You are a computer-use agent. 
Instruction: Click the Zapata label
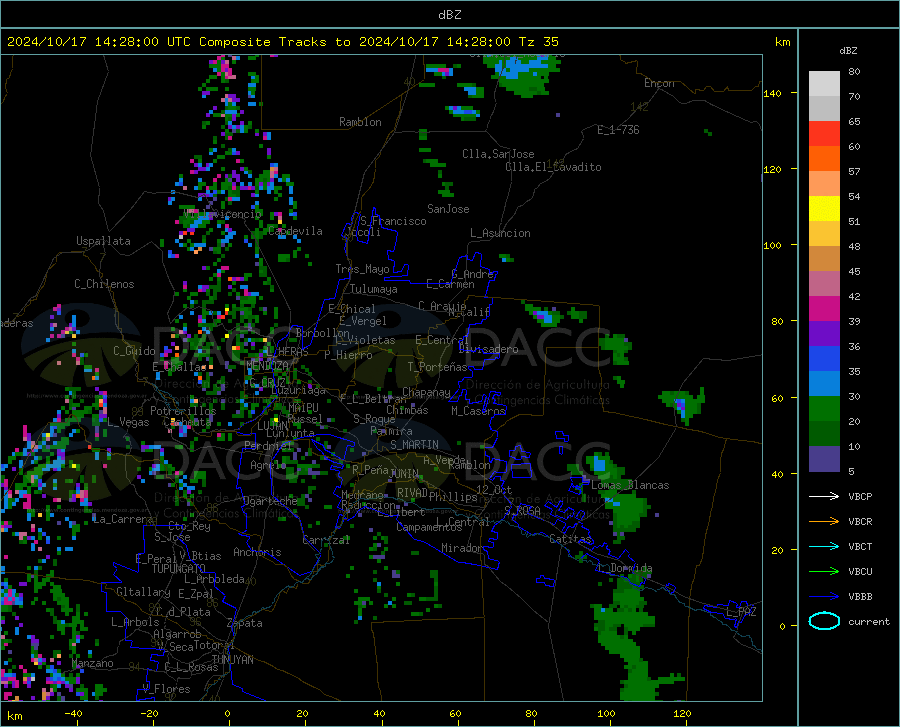[245, 623]
